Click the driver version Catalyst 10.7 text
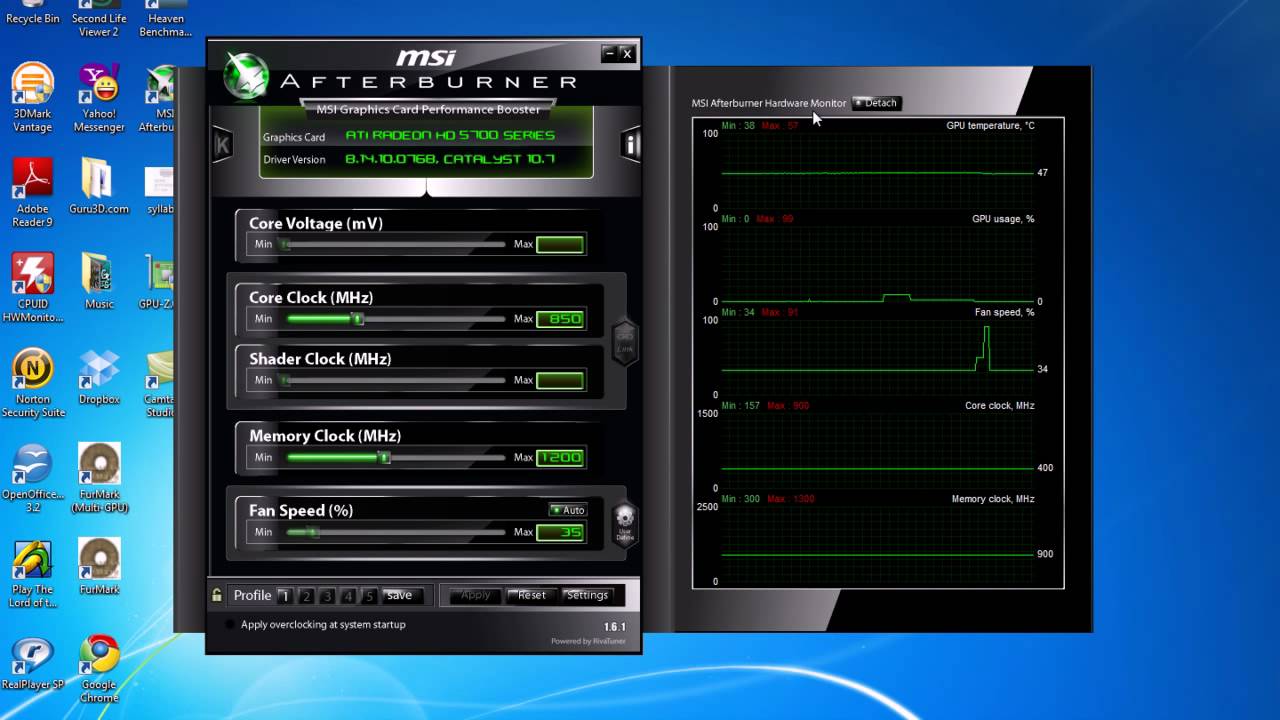Screen dimensions: 1280x720 pyautogui.click(x=450, y=159)
